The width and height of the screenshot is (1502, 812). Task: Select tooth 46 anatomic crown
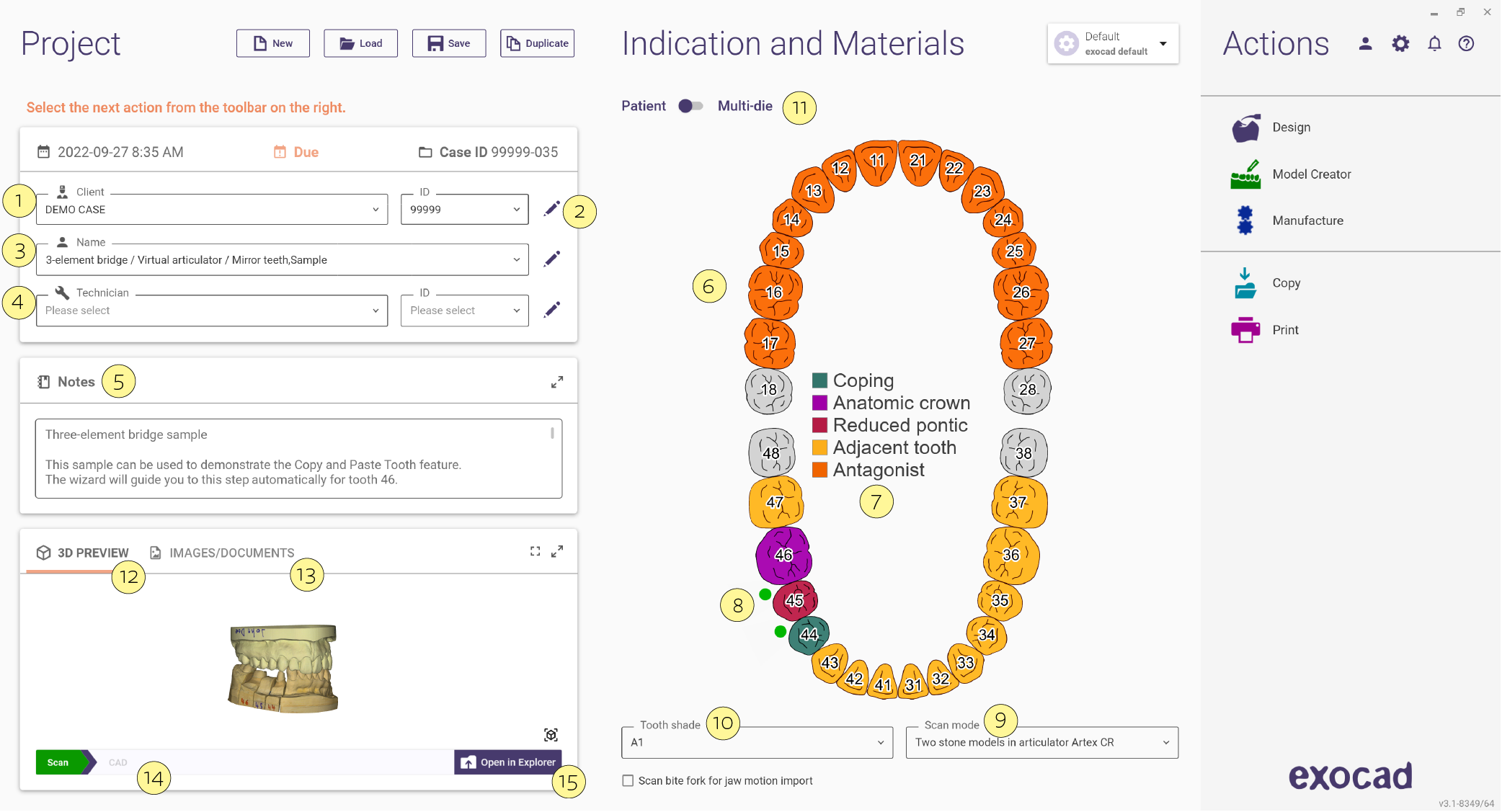[x=783, y=554]
